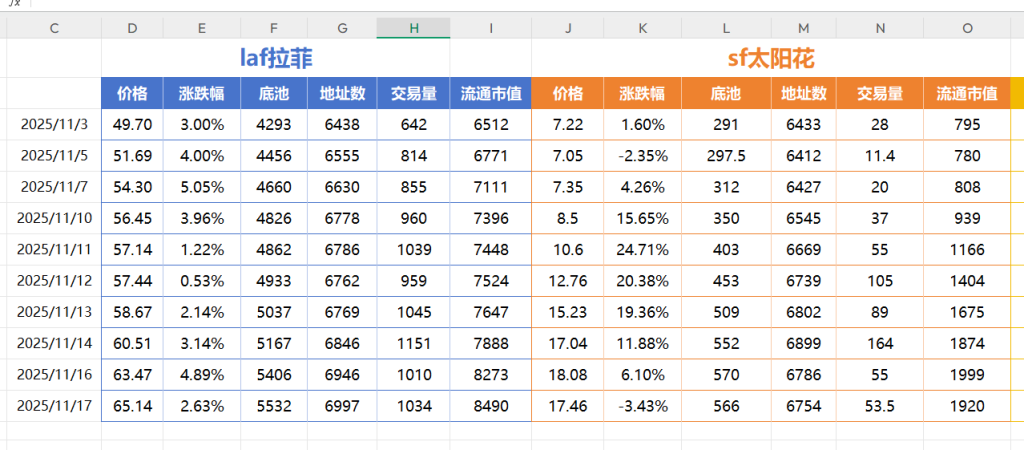
Task: Select date cell 2025/11/3
Action: pyautogui.click(x=54, y=125)
